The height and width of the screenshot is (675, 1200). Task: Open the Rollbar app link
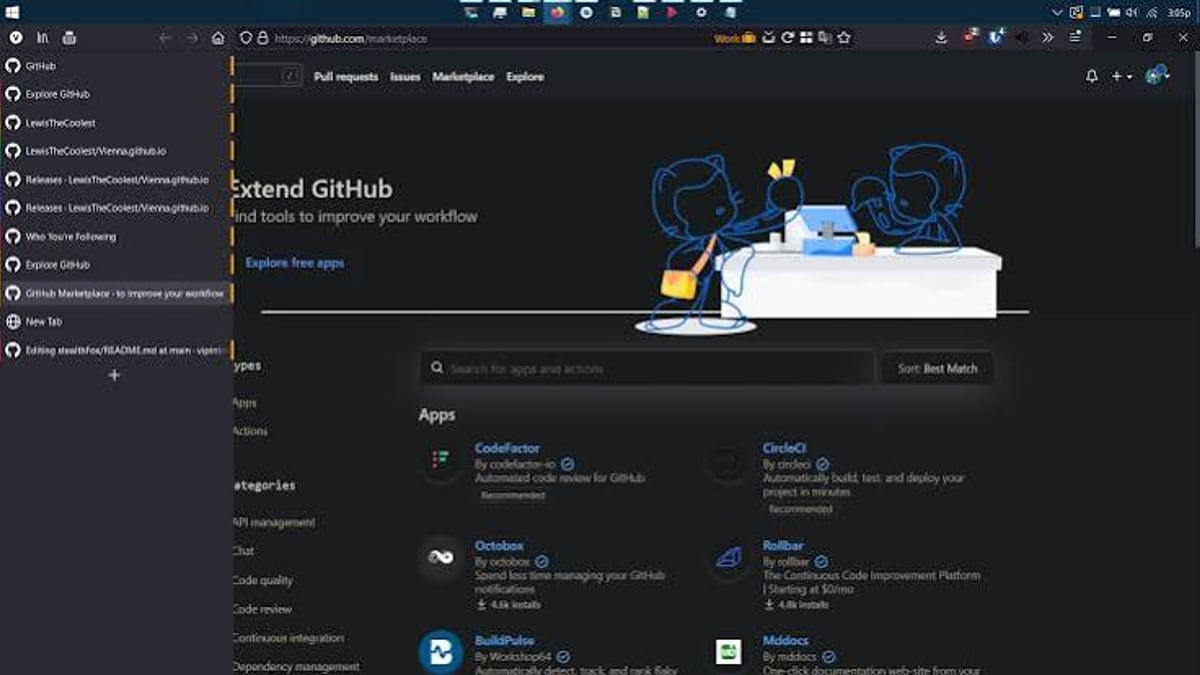coord(783,546)
